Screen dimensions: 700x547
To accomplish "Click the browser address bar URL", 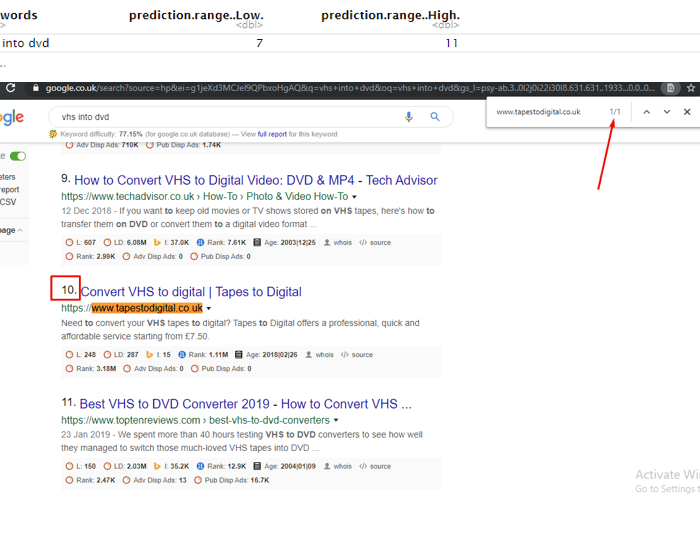I will pos(350,88).
